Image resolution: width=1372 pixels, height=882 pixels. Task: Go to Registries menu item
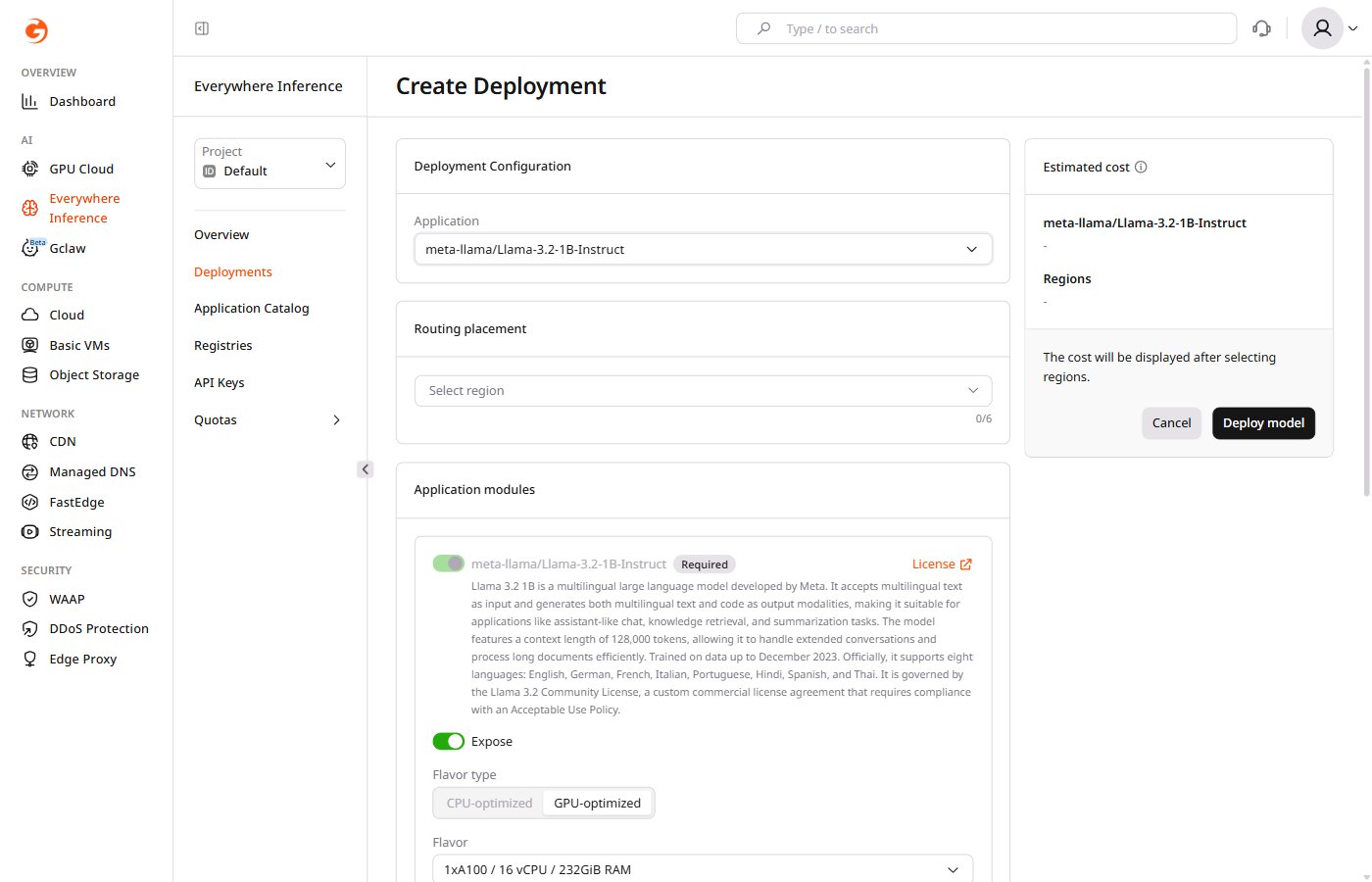click(x=223, y=345)
